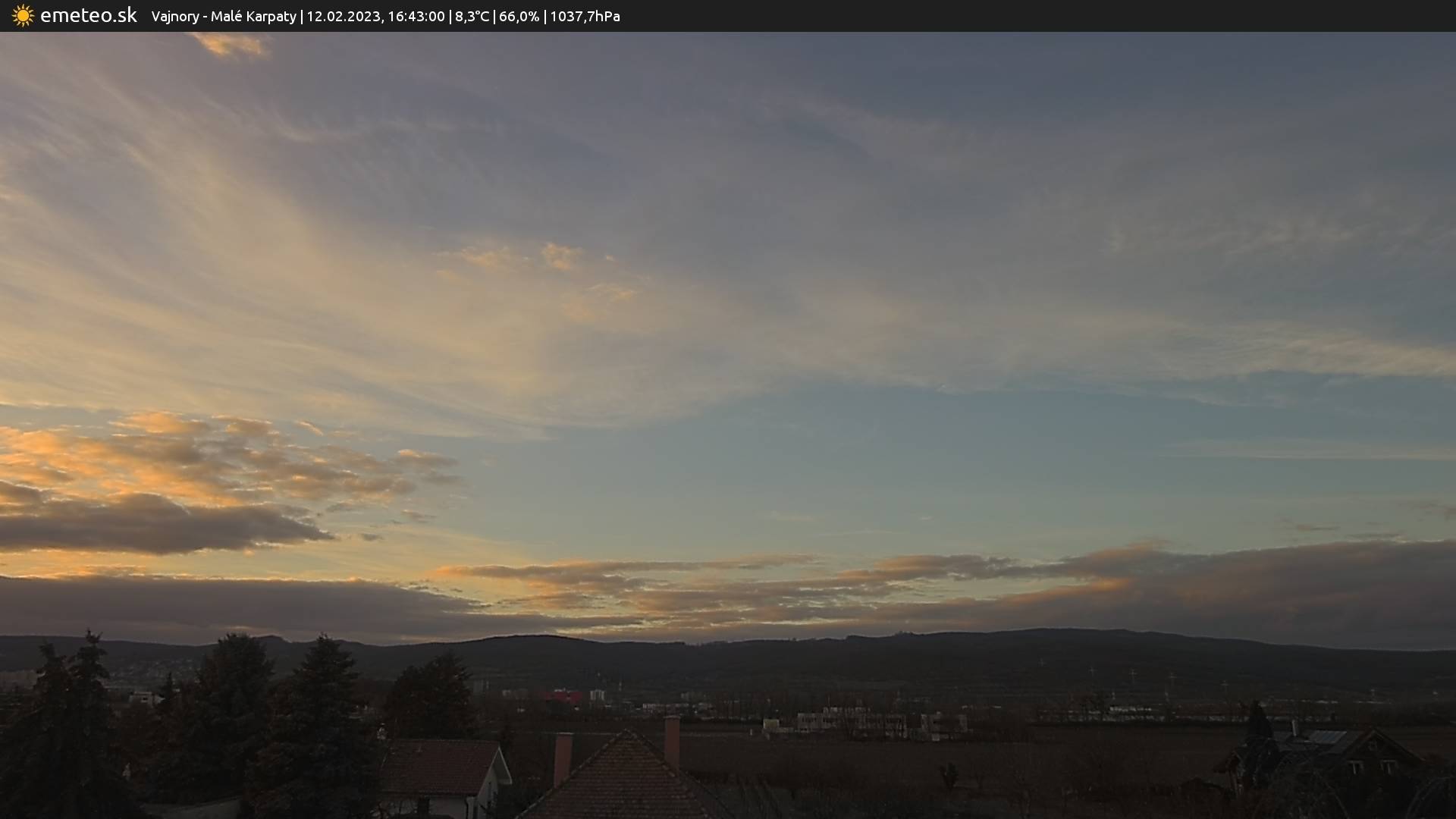Click the white industrial building in field
This screenshot has width=1456, height=819.
coord(849,720)
